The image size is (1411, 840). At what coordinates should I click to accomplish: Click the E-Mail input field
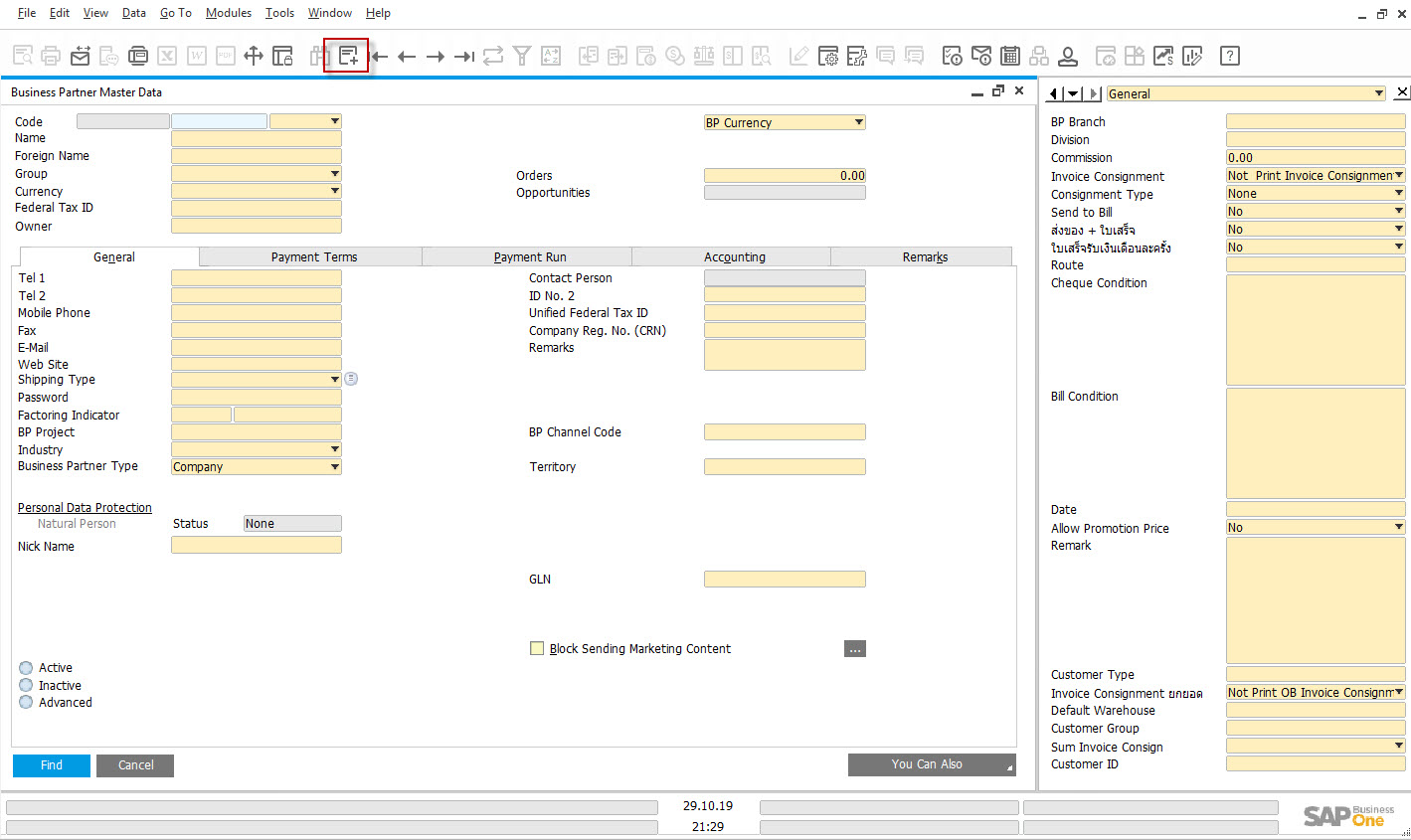257,347
